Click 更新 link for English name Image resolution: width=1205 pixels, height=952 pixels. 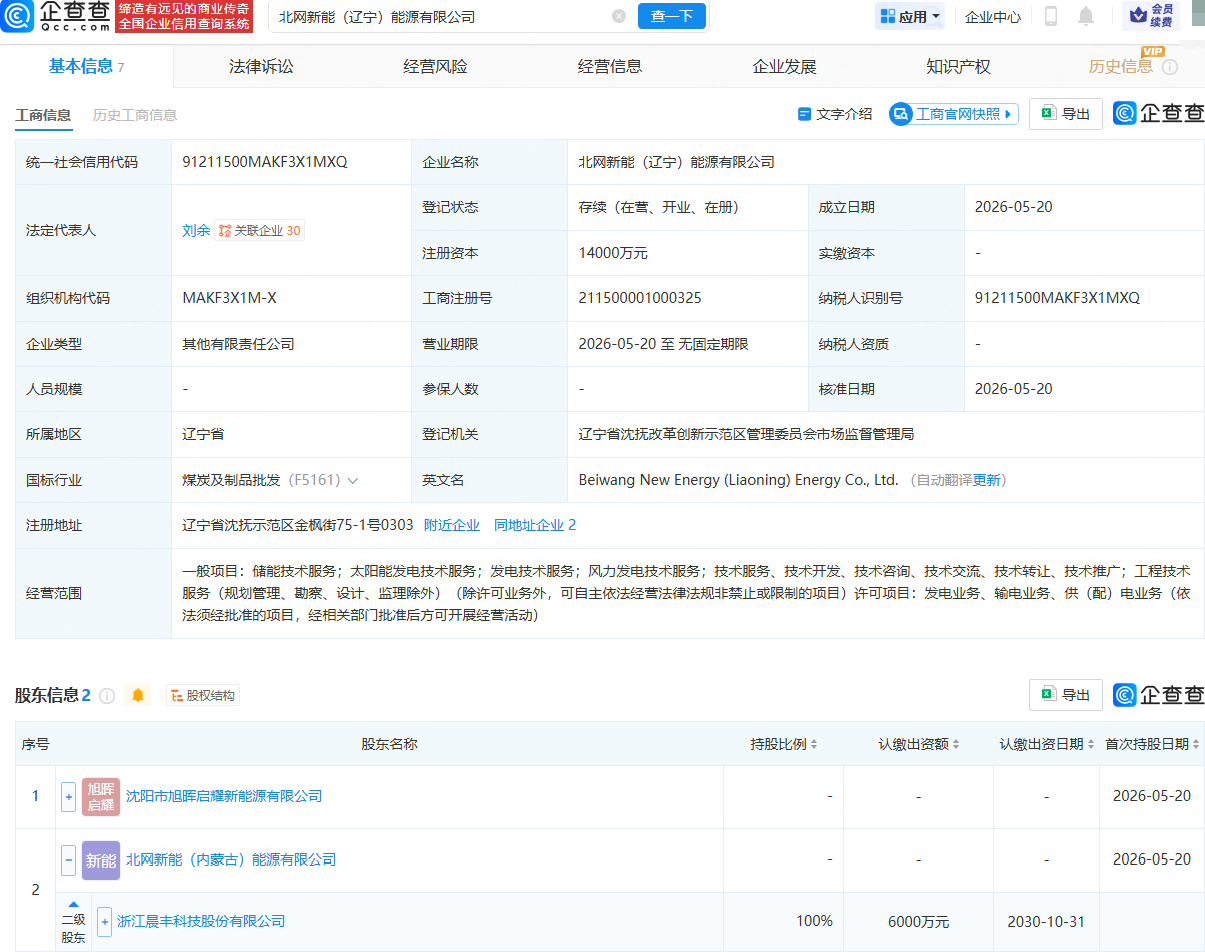click(x=986, y=480)
